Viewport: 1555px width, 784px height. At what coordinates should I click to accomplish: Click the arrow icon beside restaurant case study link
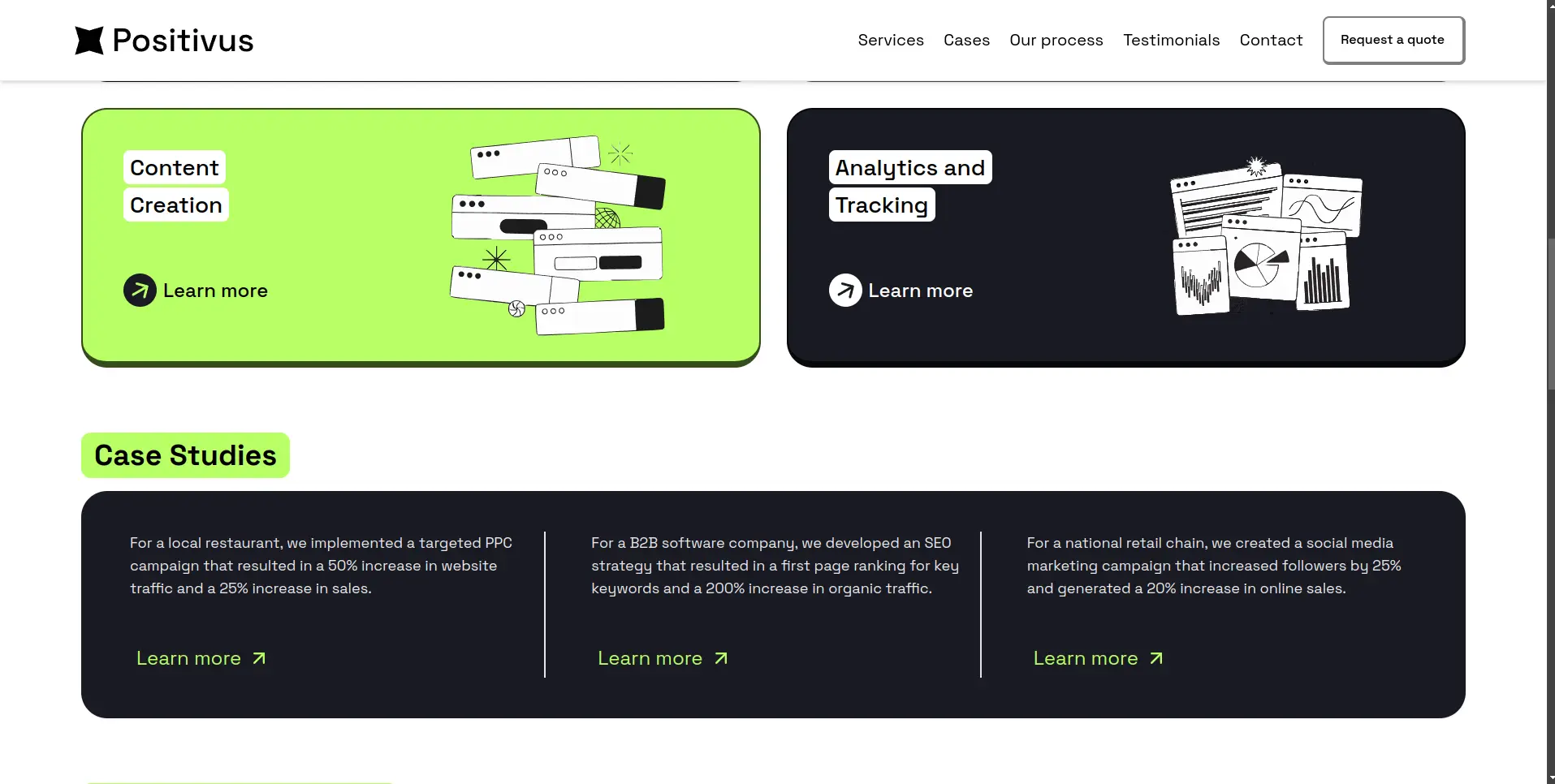[x=259, y=659]
